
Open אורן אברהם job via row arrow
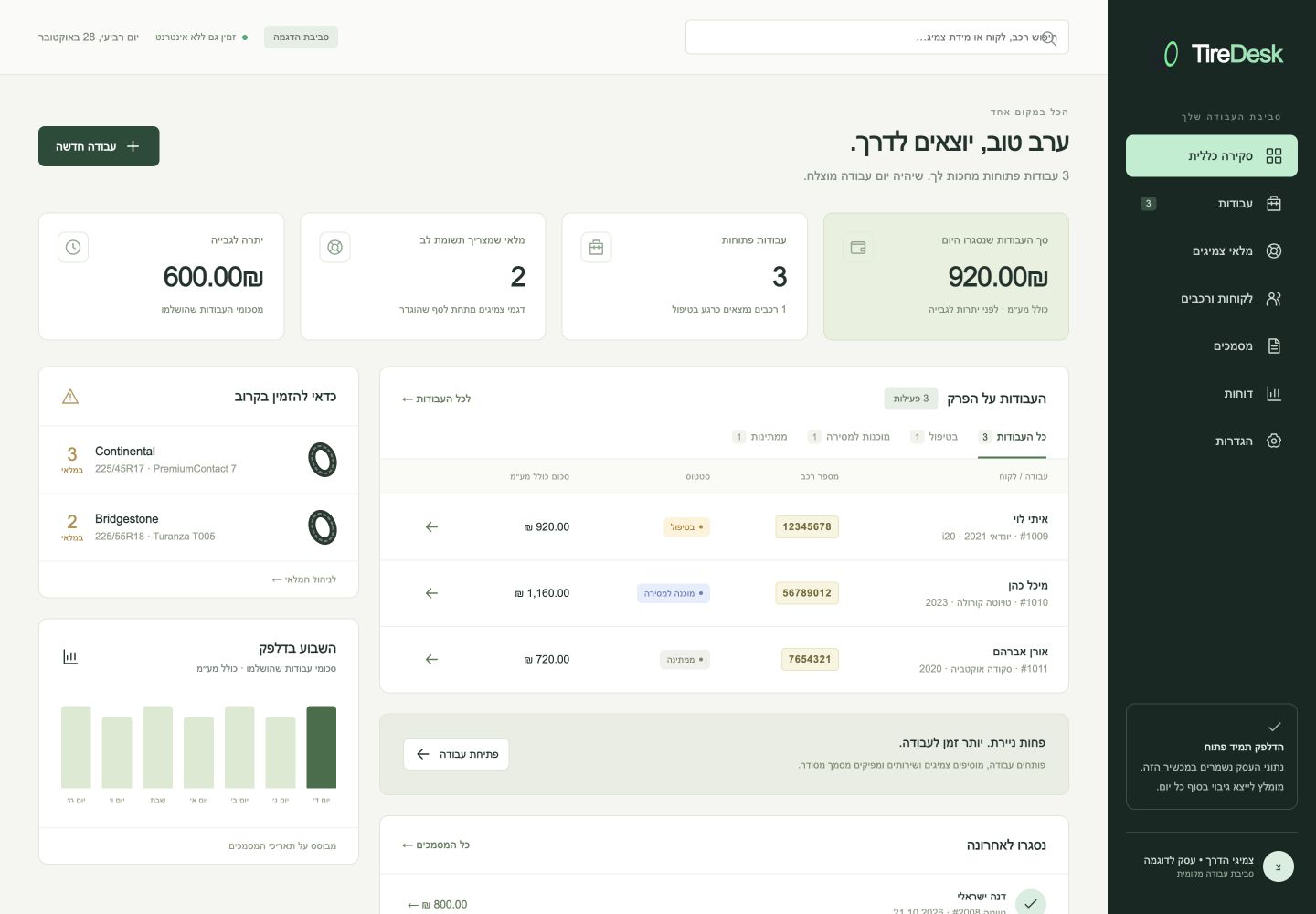[431, 659]
